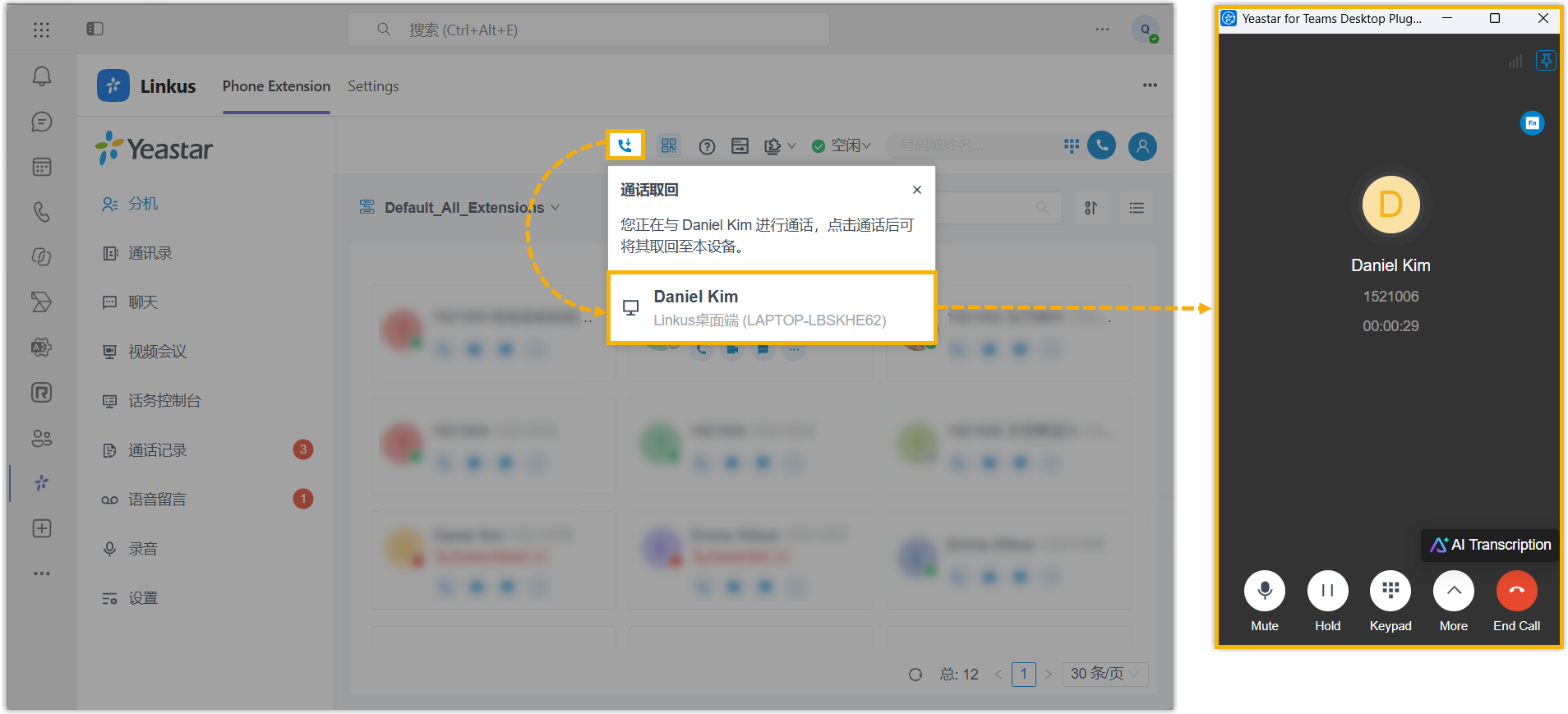End the call with Daniel Kim
The height and width of the screenshot is (714, 1568).
click(1516, 591)
